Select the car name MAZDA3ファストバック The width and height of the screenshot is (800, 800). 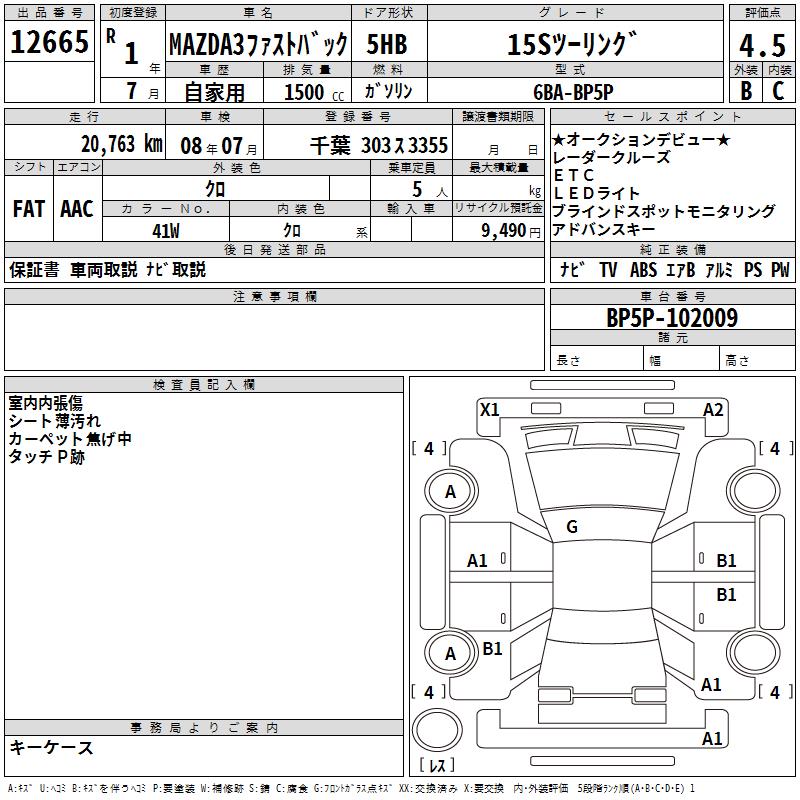259,44
